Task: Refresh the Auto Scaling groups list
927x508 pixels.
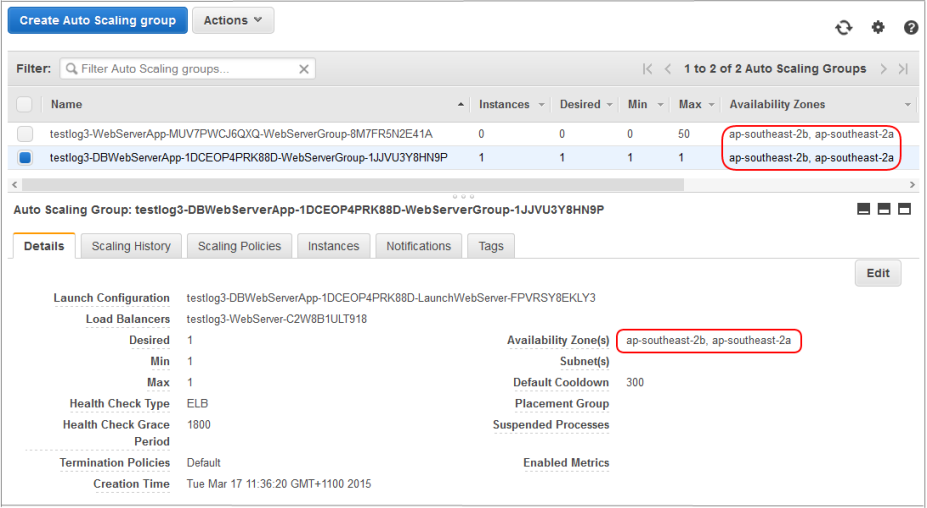Action: click(844, 27)
